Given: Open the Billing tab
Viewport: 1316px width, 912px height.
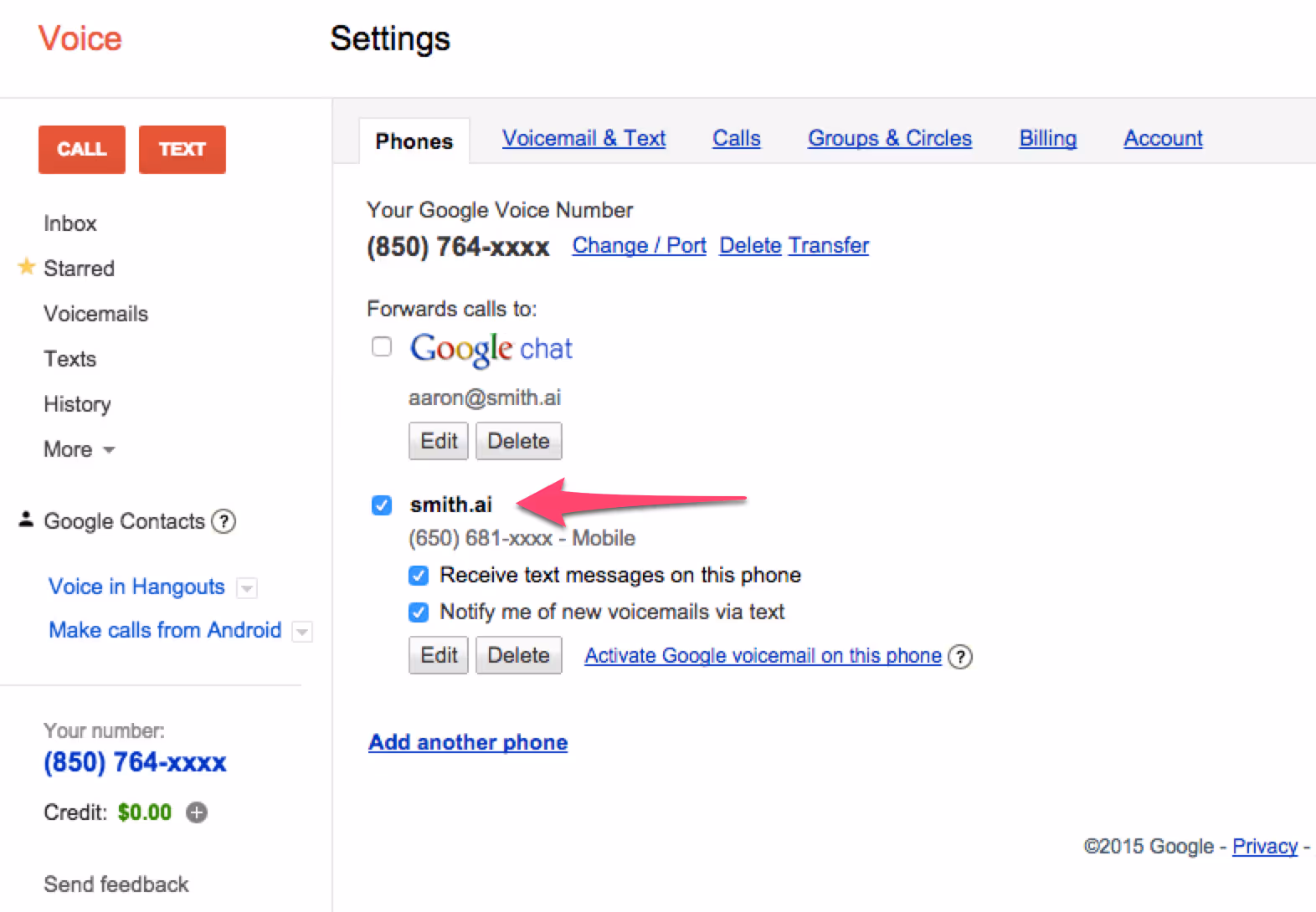Looking at the screenshot, I should [1047, 138].
